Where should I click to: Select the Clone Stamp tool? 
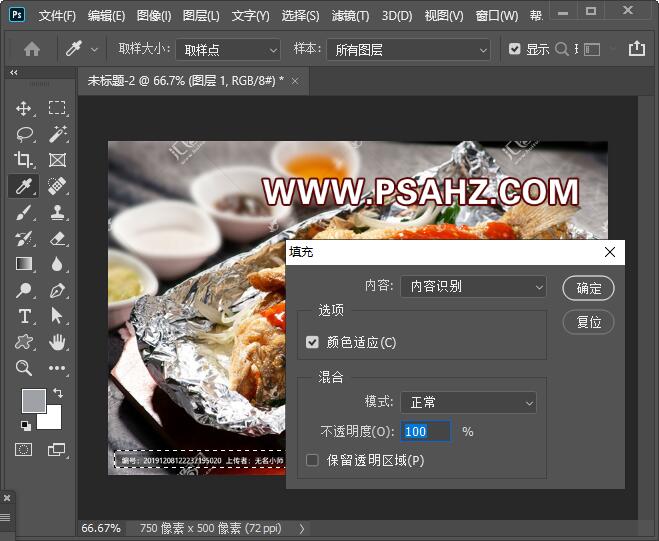57,212
